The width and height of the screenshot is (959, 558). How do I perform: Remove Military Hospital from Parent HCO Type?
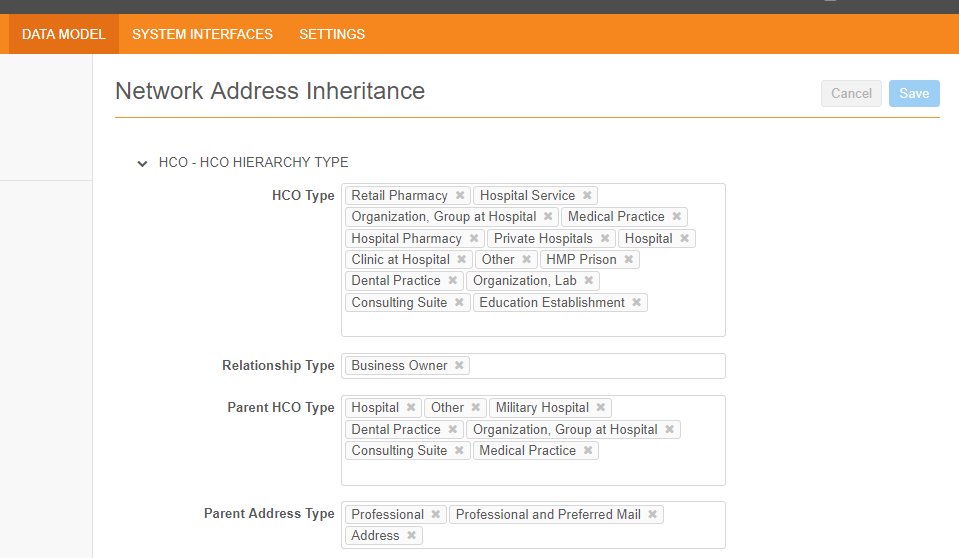601,408
